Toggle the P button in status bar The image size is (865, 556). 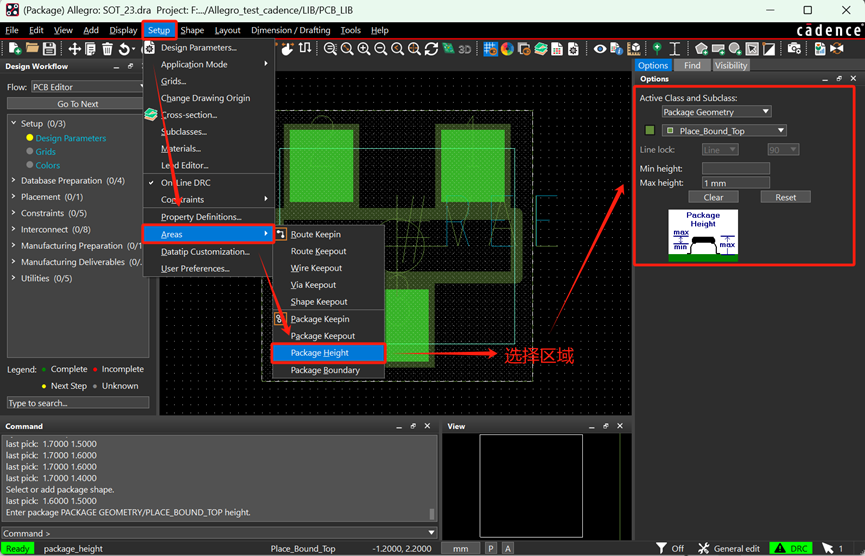point(490,548)
